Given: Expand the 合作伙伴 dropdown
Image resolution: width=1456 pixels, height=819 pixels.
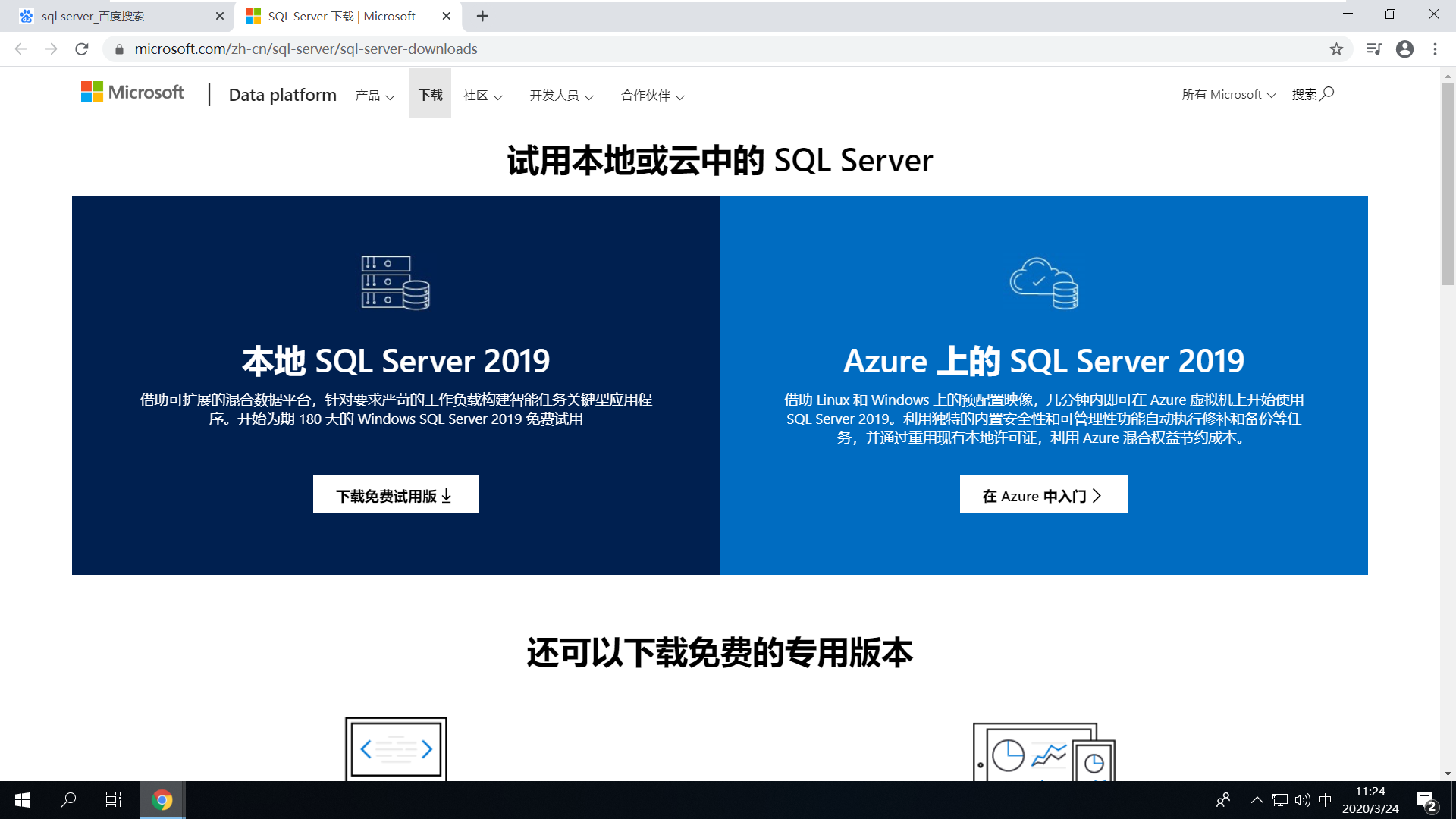Looking at the screenshot, I should pos(651,95).
